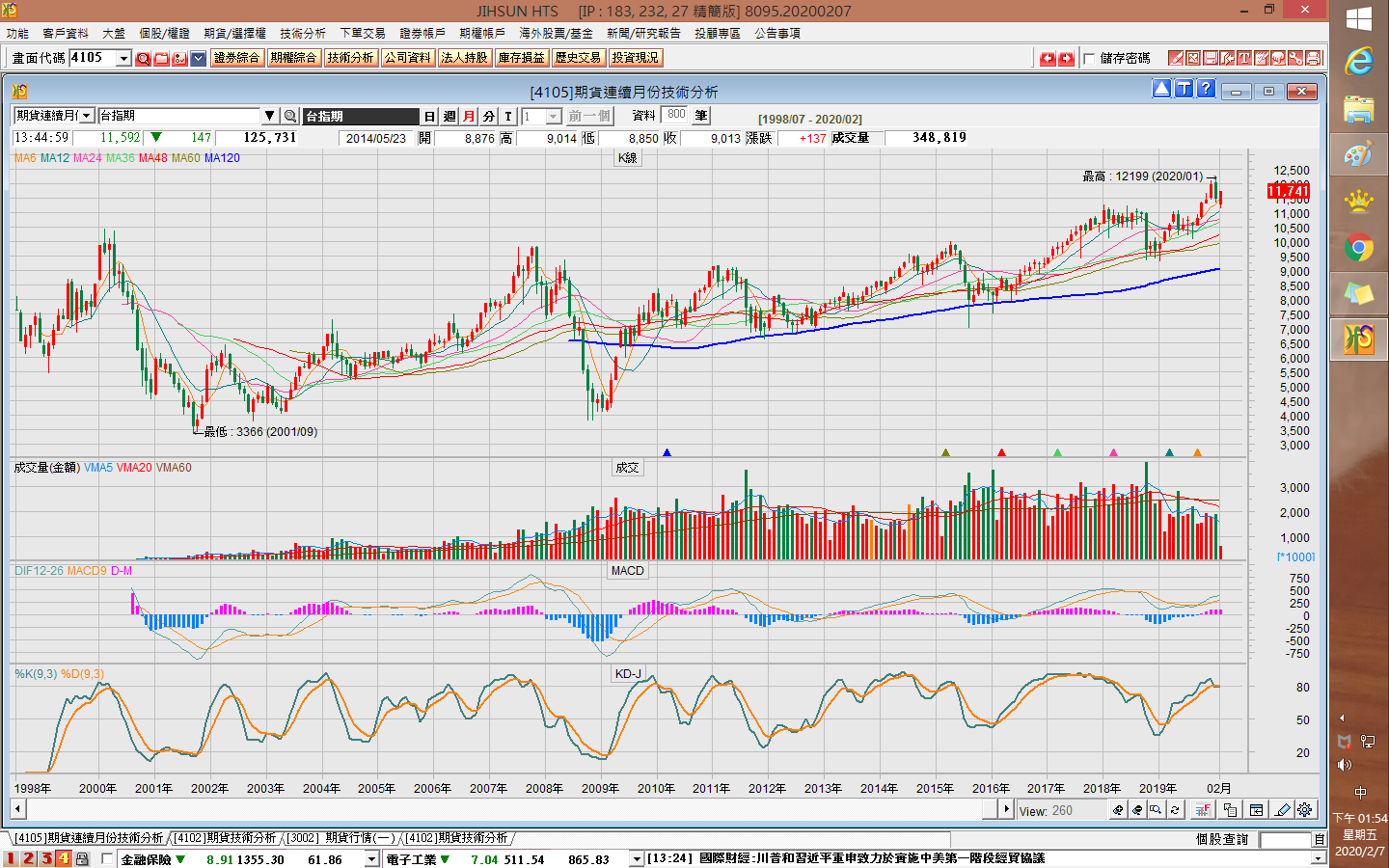Click the colorful F indicator settings icon
The image size is (1389, 868).
pyautogui.click(x=1203, y=810)
